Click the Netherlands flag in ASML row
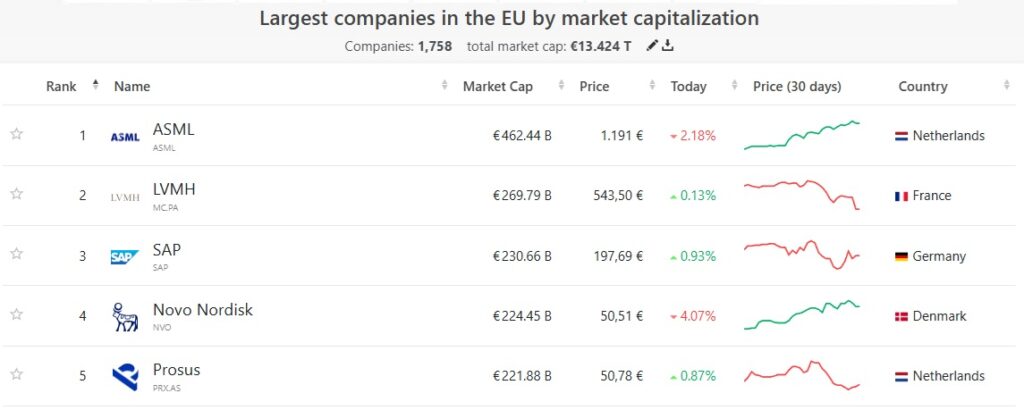This screenshot has width=1024, height=410. [901, 136]
